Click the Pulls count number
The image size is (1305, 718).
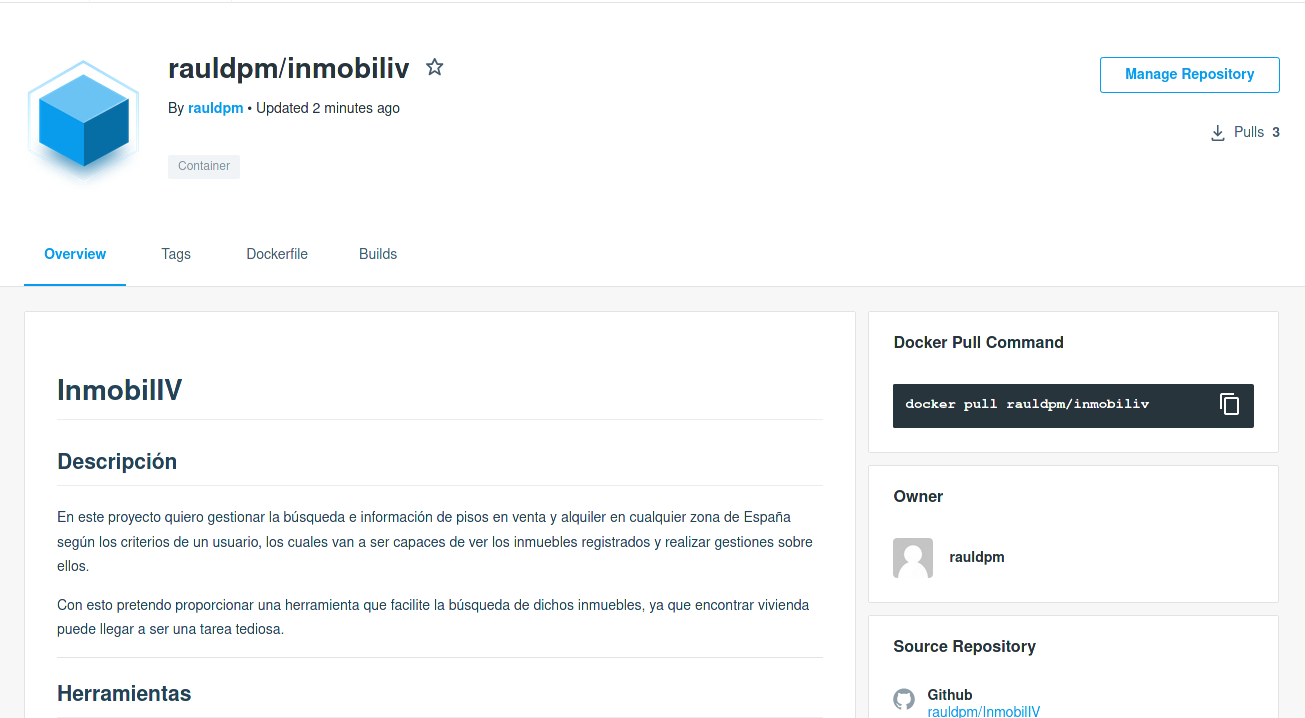(x=1276, y=132)
